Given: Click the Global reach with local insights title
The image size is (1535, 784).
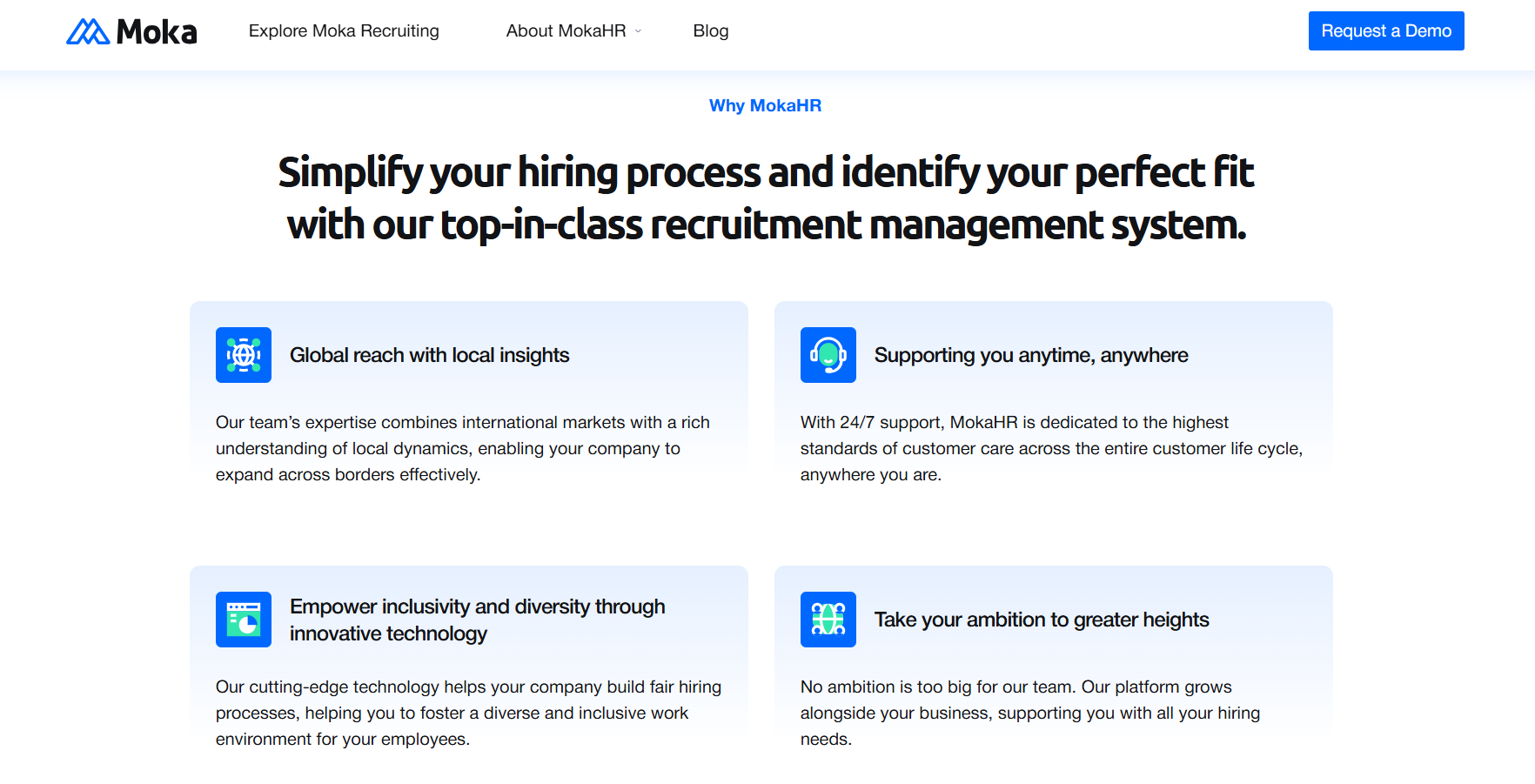Looking at the screenshot, I should (430, 355).
